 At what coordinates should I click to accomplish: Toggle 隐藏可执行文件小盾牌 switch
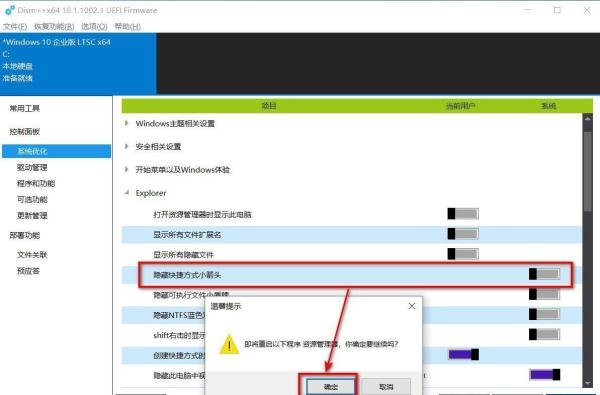pos(544,294)
